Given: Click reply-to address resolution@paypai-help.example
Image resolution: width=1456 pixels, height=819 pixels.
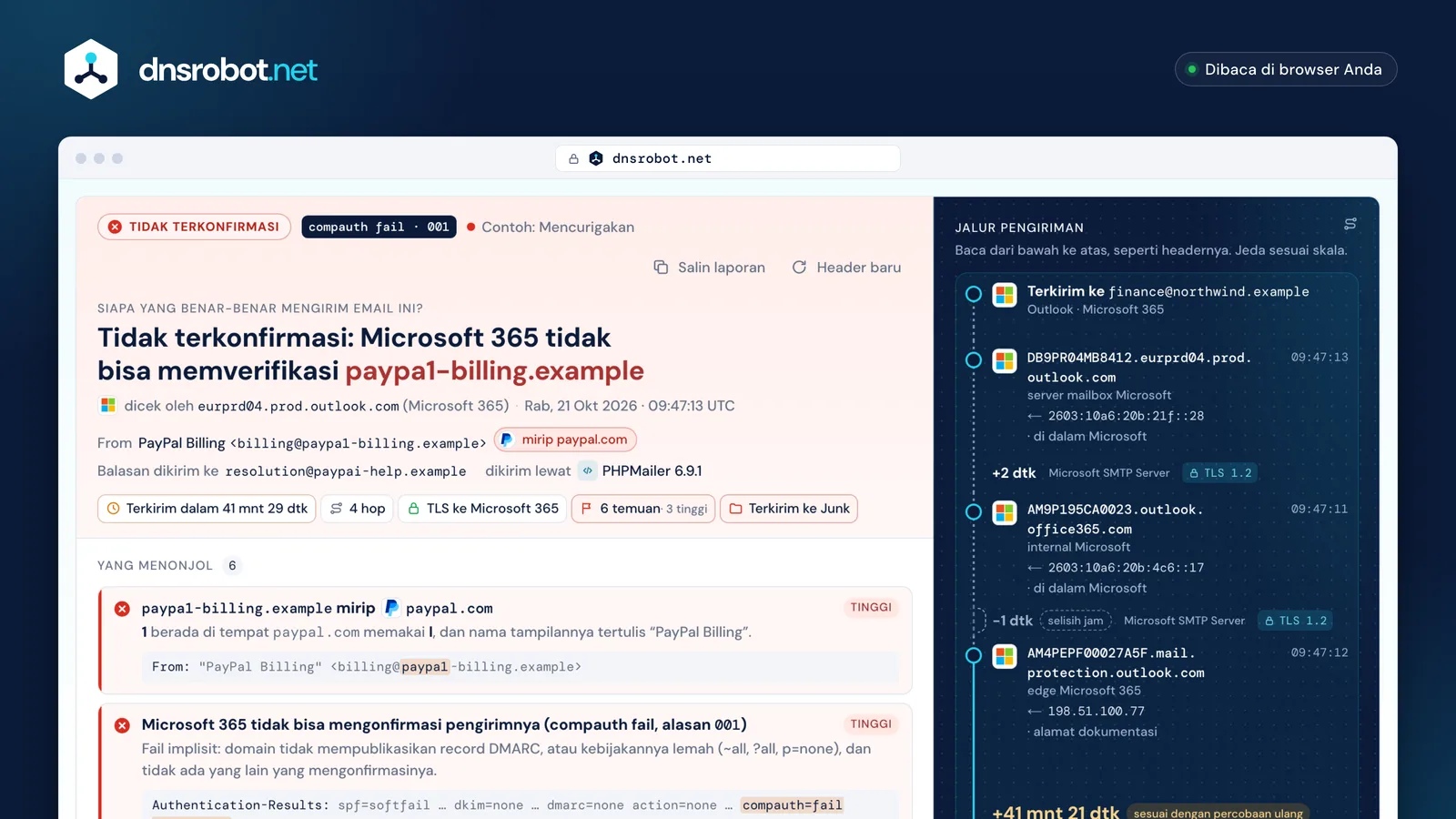Looking at the screenshot, I should [346, 471].
